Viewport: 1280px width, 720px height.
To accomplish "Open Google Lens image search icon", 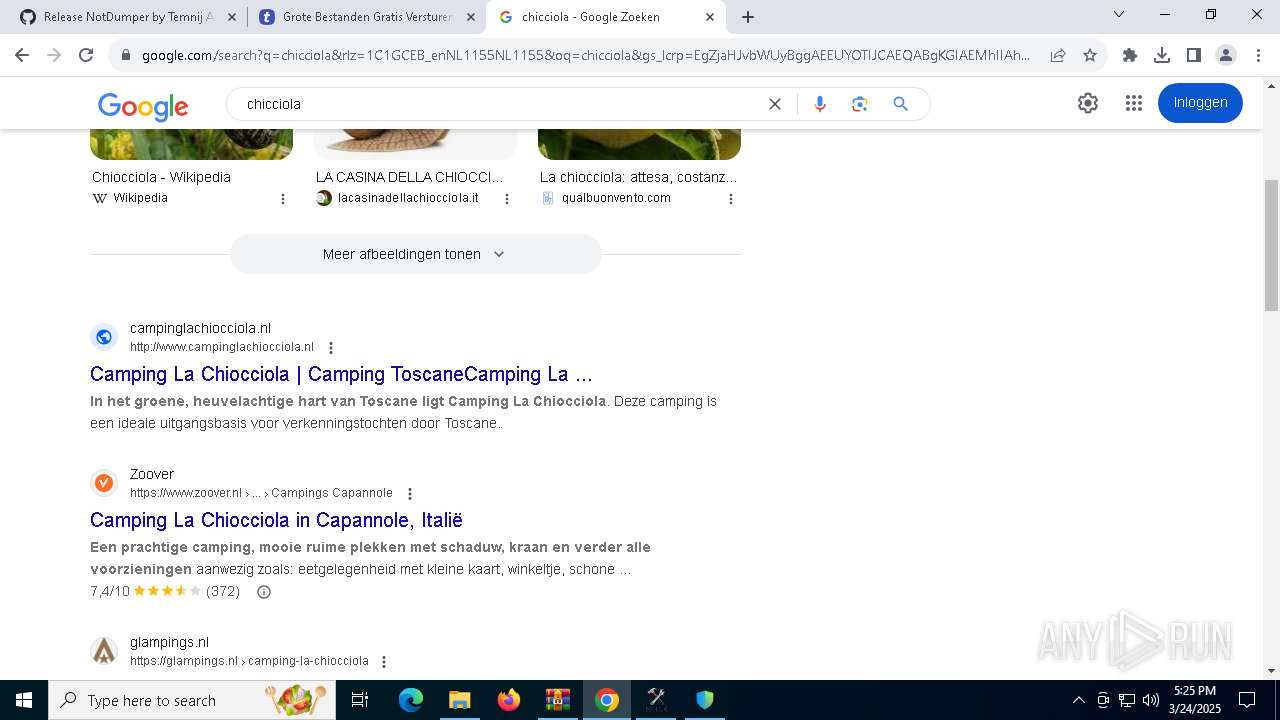I will (860, 104).
